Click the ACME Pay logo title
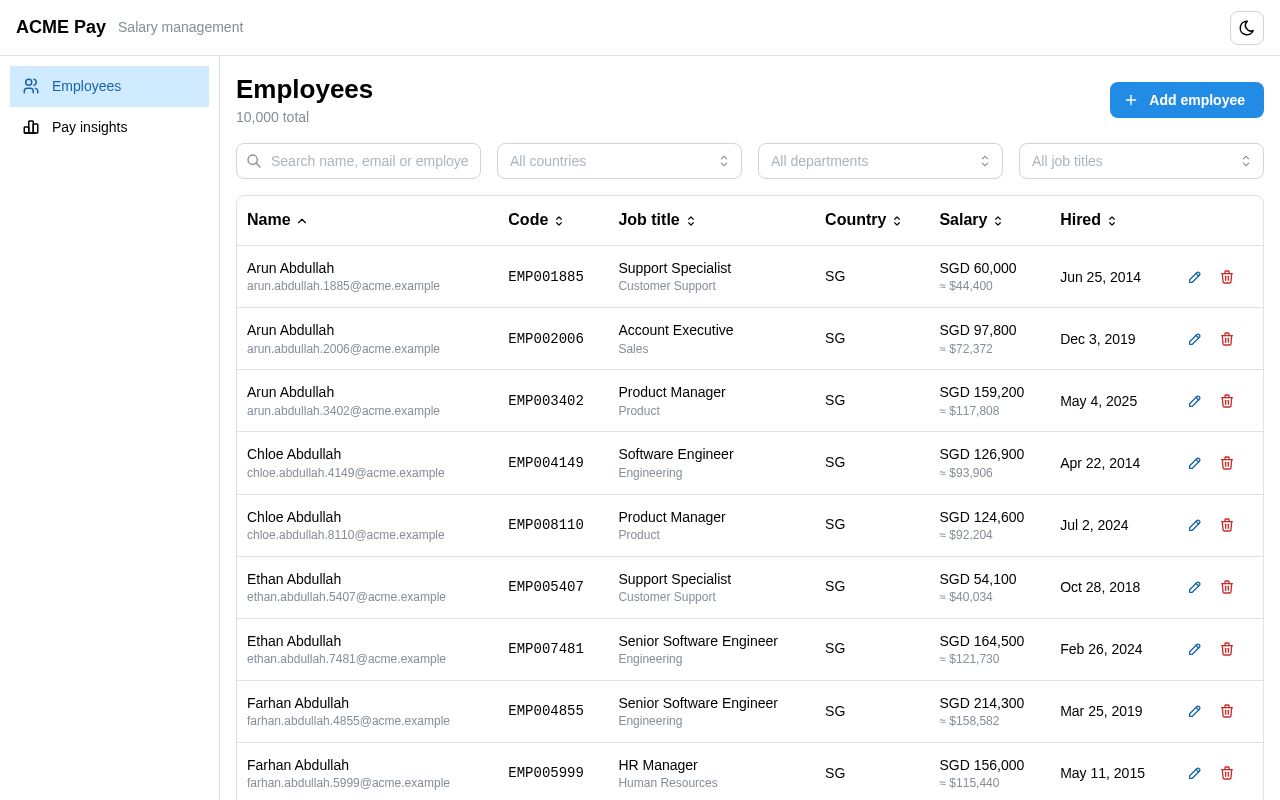 (61, 27)
